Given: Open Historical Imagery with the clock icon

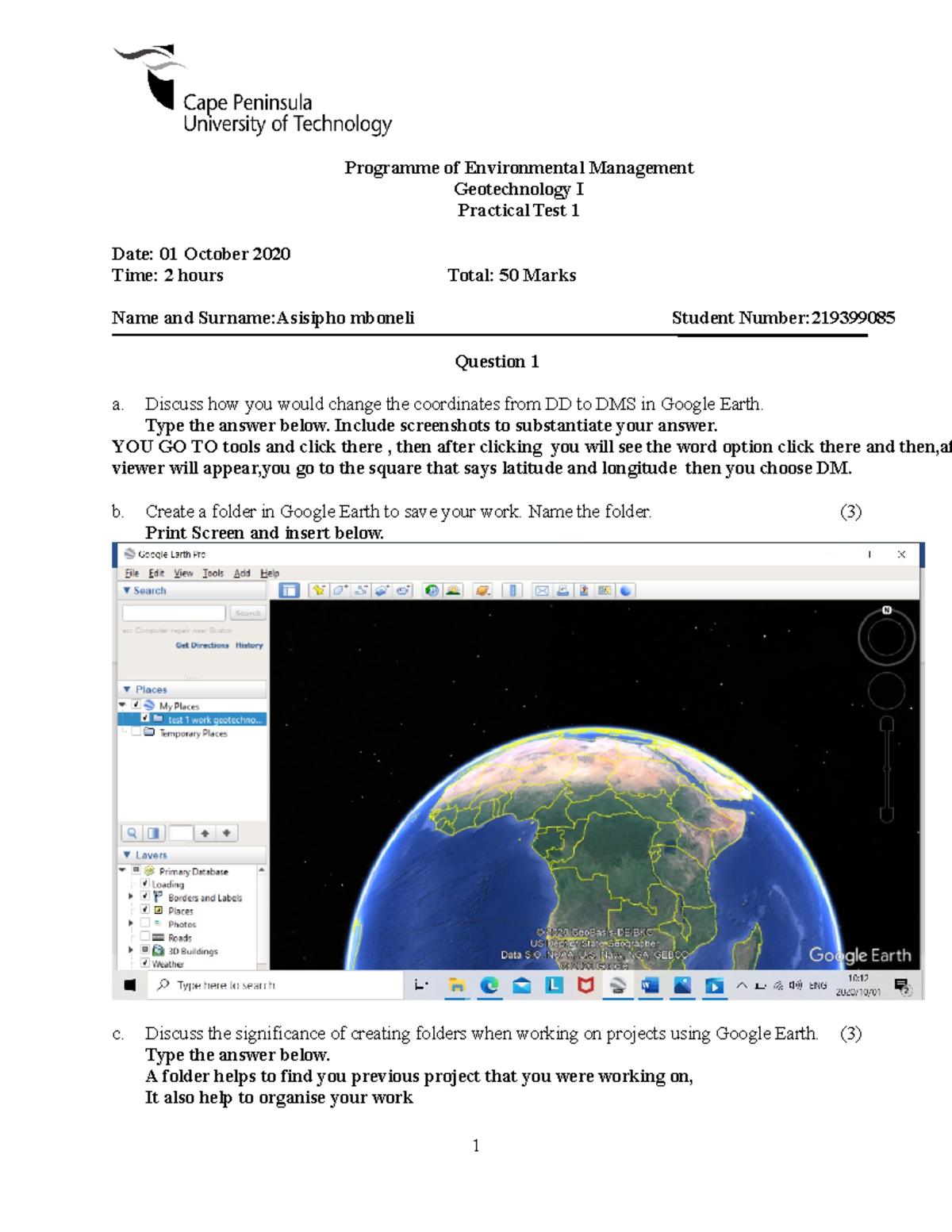Looking at the screenshot, I should coord(432,590).
